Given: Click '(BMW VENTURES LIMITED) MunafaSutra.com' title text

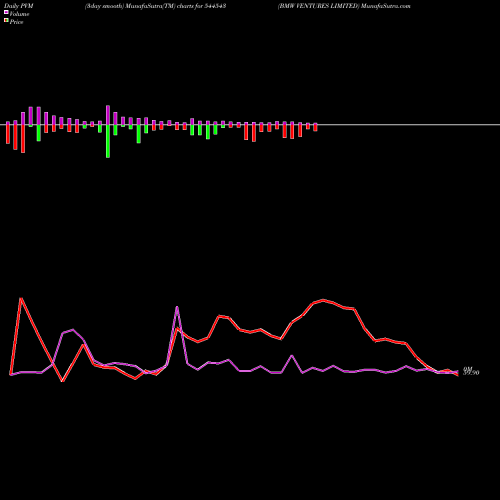Looking at the screenshot, I should pyautogui.click(x=344, y=6).
